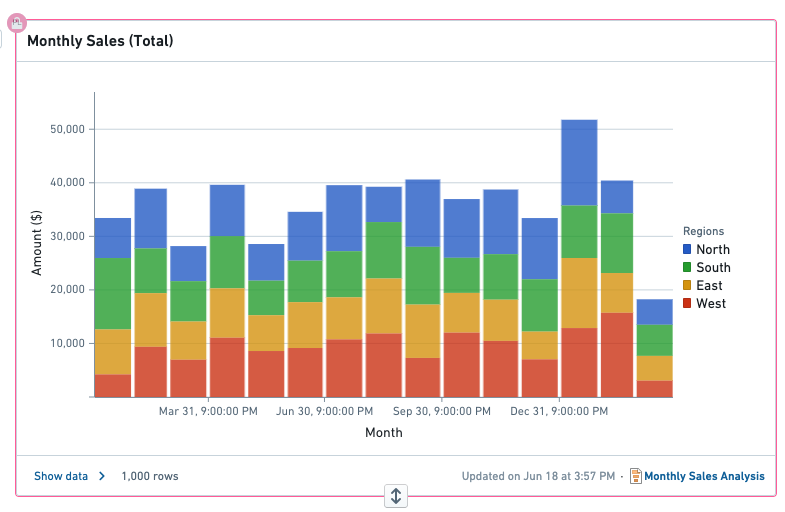The height and width of the screenshot is (512, 785).
Task: Click the last short bar's red West segment
Action: pyautogui.click(x=654, y=389)
